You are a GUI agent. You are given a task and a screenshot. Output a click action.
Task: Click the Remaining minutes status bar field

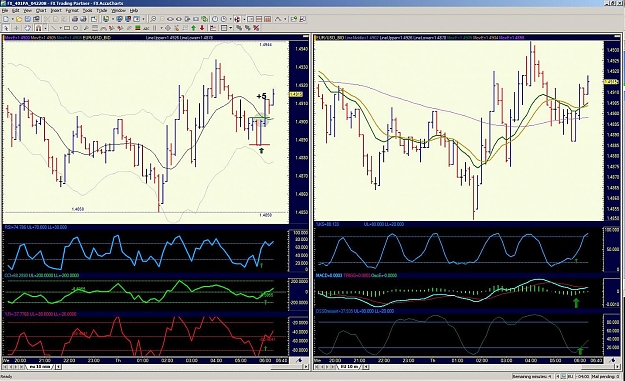tap(532, 376)
